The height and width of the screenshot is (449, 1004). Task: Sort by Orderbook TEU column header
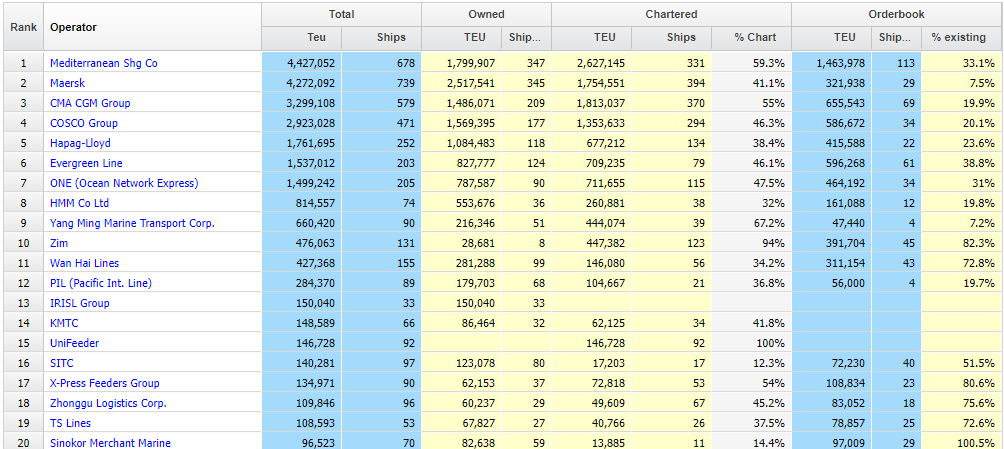(x=832, y=38)
